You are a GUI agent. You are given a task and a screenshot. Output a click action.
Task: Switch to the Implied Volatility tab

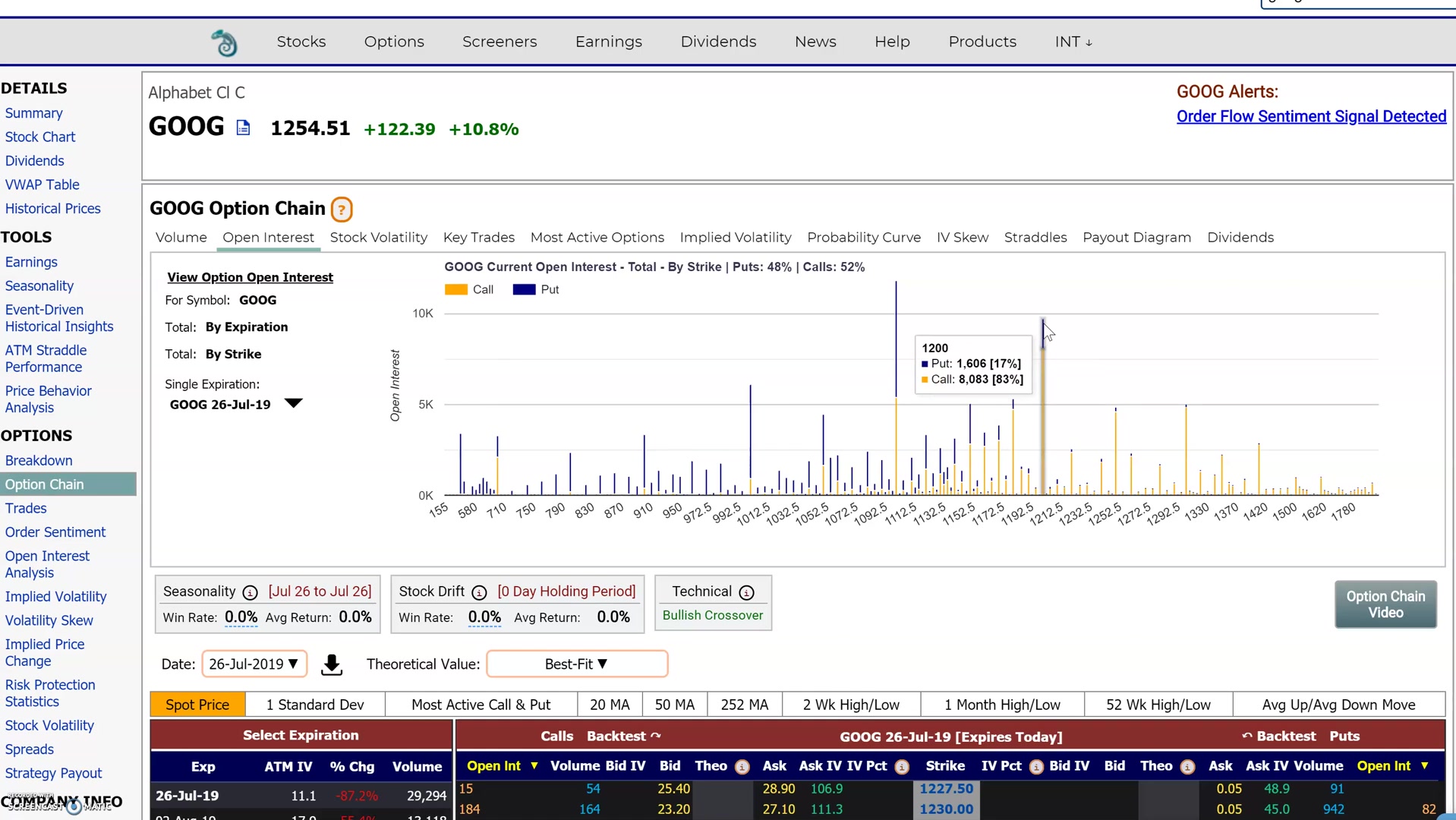[x=735, y=238]
